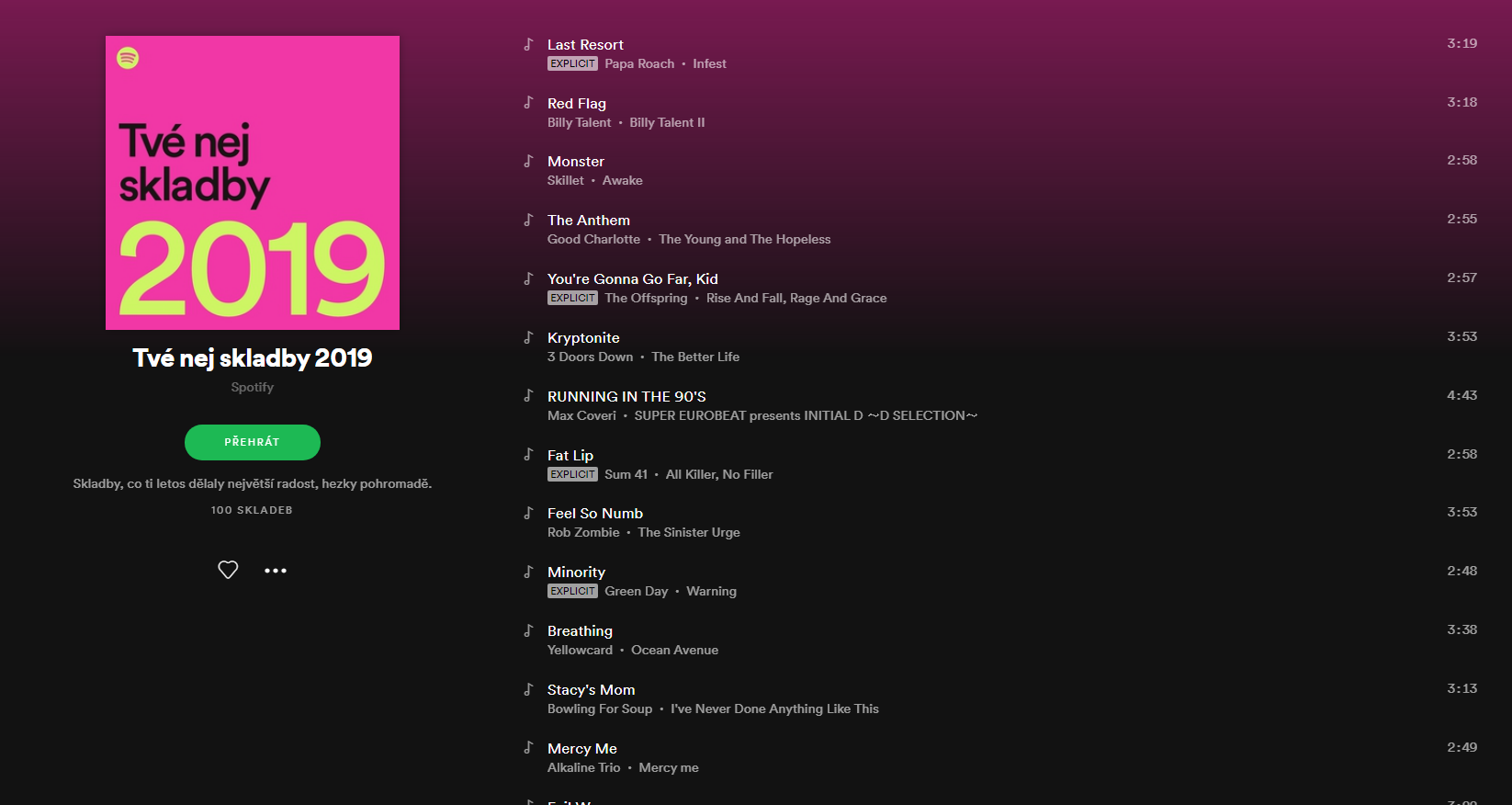Click the green PŘEHRÁT play button
The image size is (1512, 805).
[253, 442]
